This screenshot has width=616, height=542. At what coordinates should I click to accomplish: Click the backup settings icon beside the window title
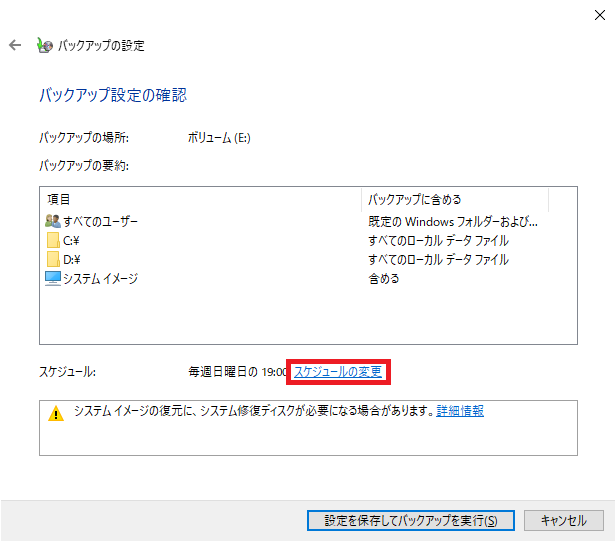44,46
